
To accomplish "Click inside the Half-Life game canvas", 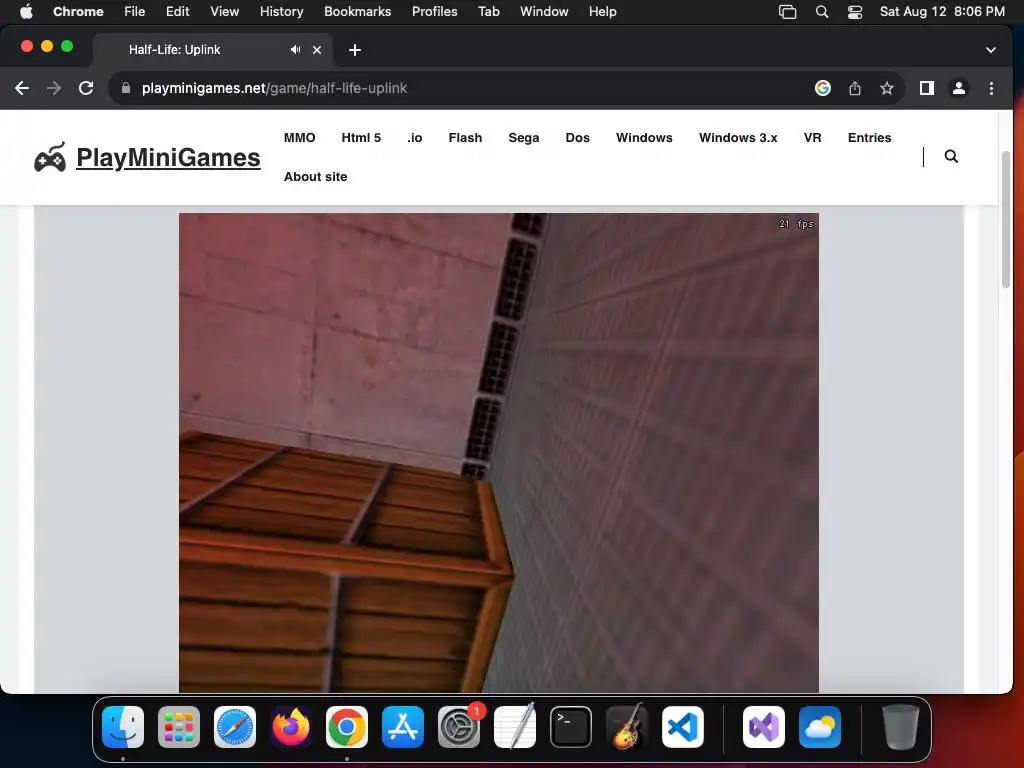I will point(498,453).
